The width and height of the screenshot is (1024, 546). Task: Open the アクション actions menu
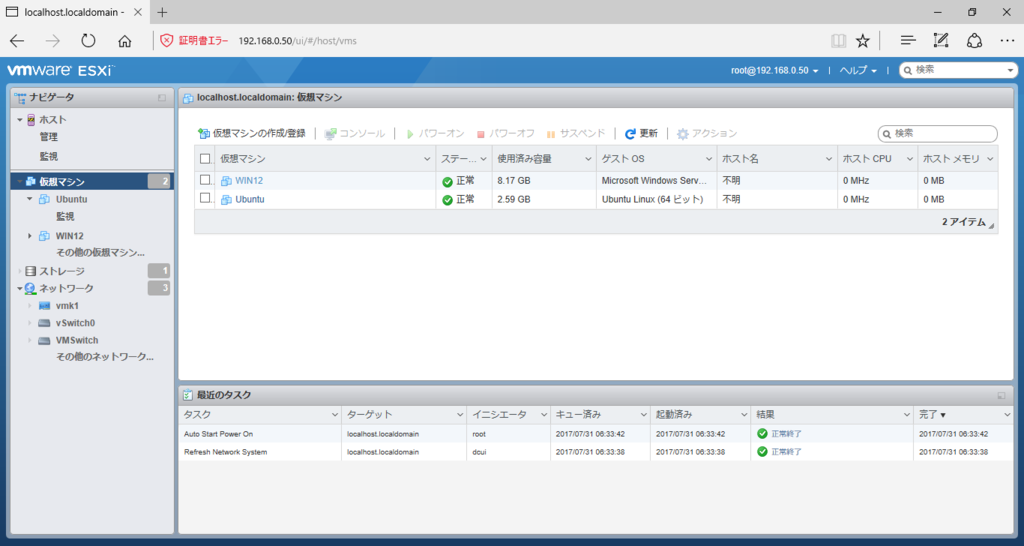tap(707, 134)
